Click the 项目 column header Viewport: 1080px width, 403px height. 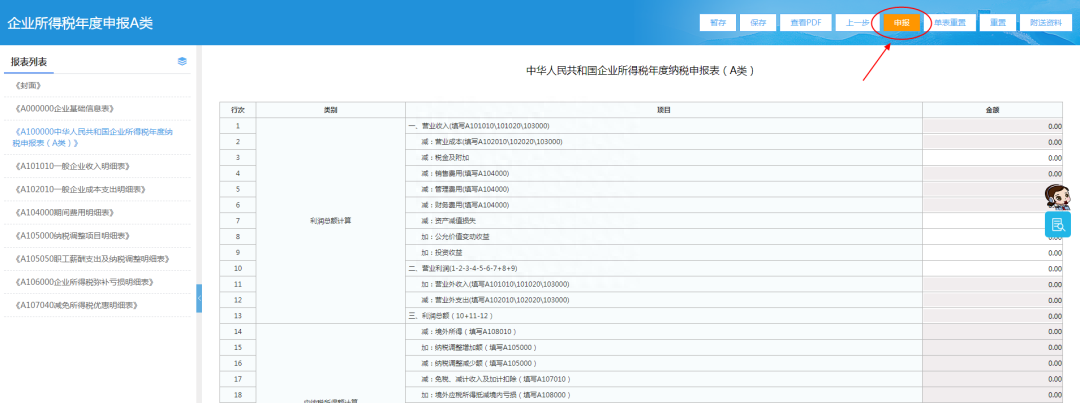pos(664,110)
